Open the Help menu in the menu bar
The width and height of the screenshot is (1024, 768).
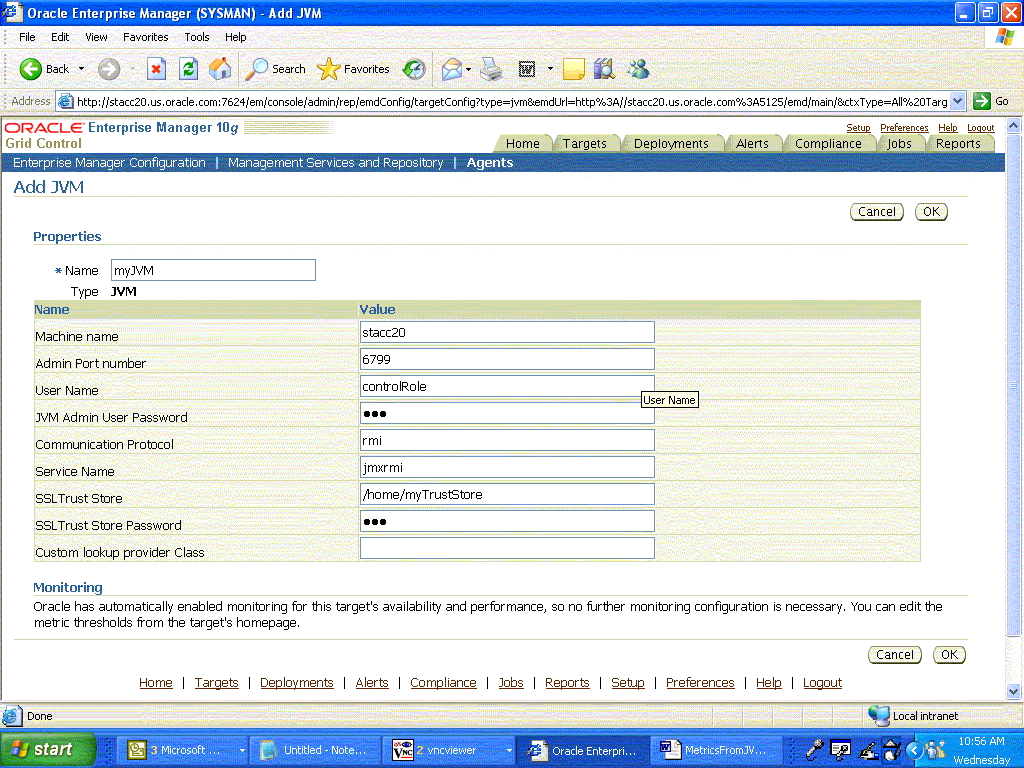(x=236, y=37)
